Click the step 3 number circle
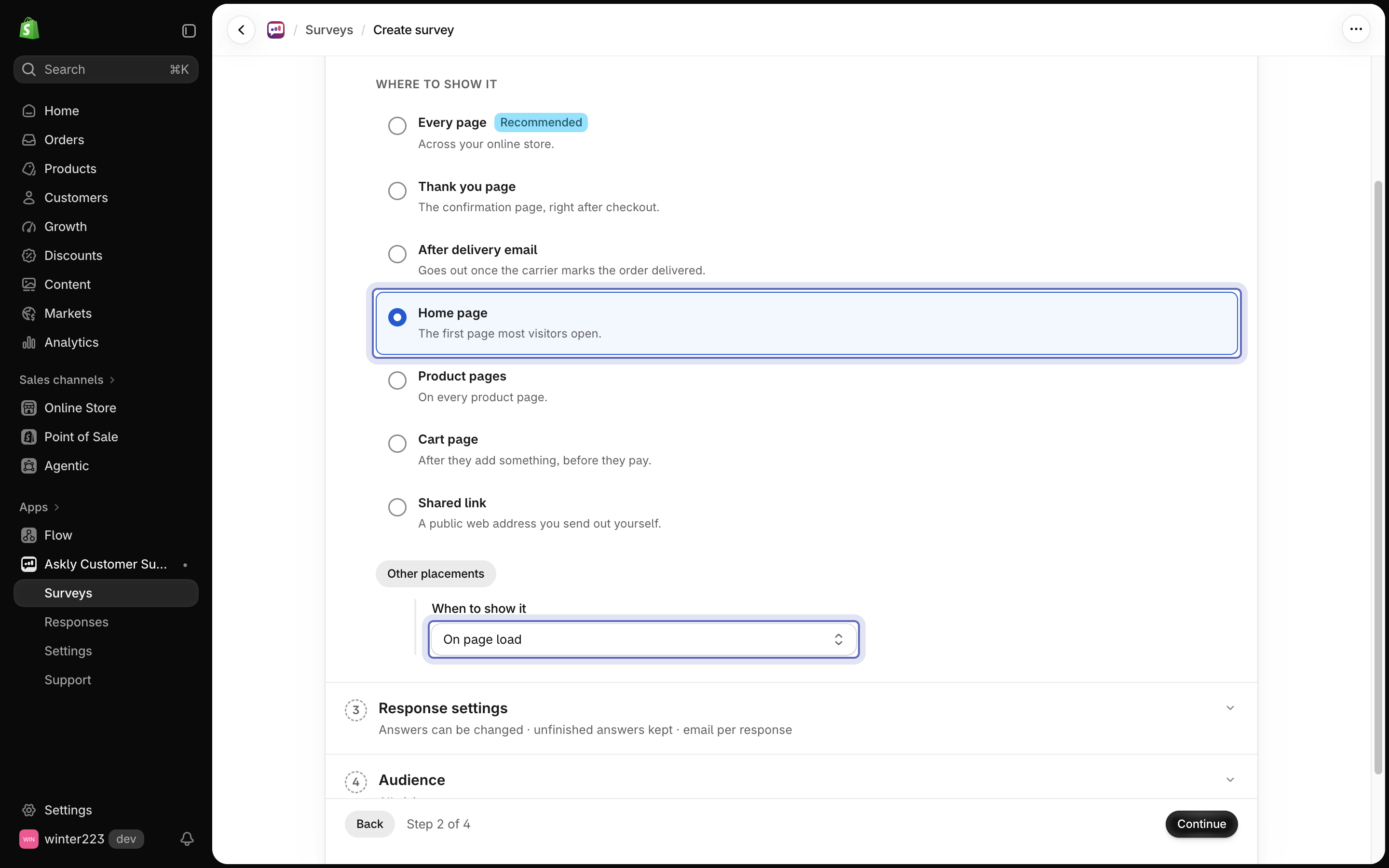1389x868 pixels. tap(356, 710)
